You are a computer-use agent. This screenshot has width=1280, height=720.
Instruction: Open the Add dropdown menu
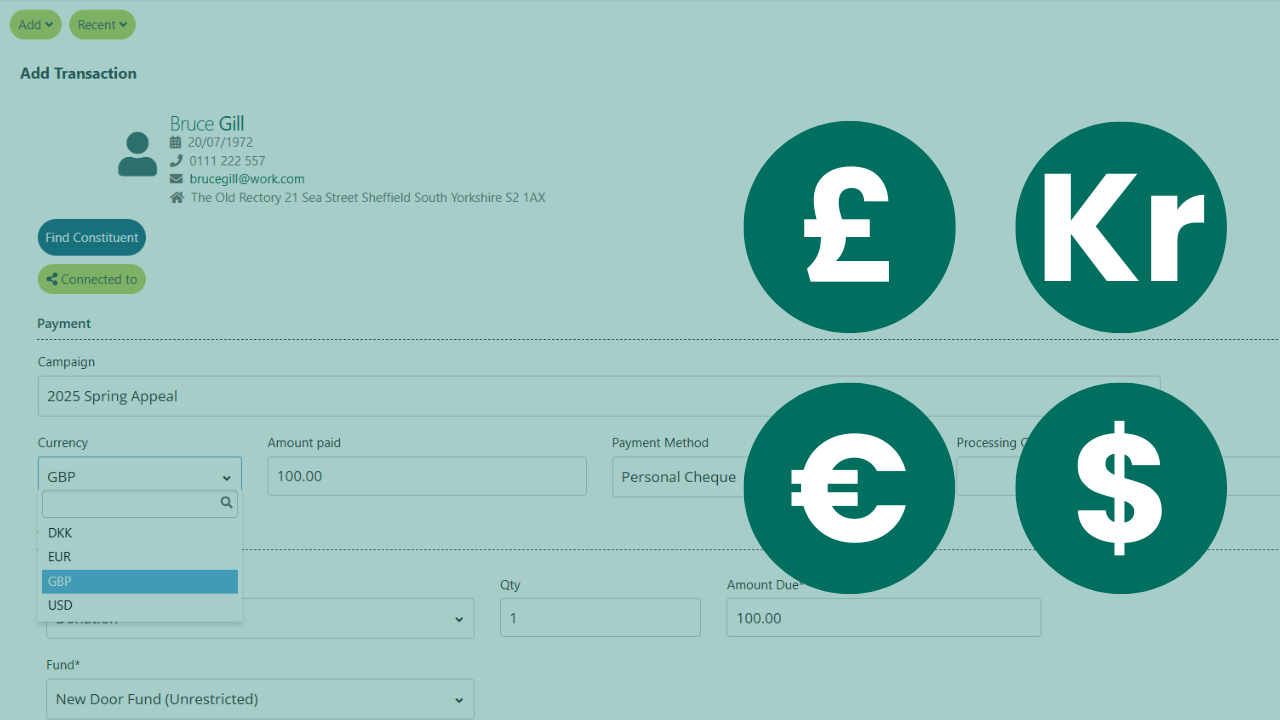(35, 25)
